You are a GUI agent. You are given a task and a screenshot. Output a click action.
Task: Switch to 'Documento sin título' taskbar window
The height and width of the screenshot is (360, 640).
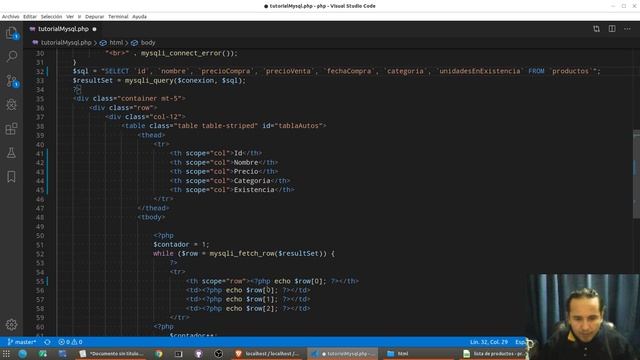[x=111, y=354]
